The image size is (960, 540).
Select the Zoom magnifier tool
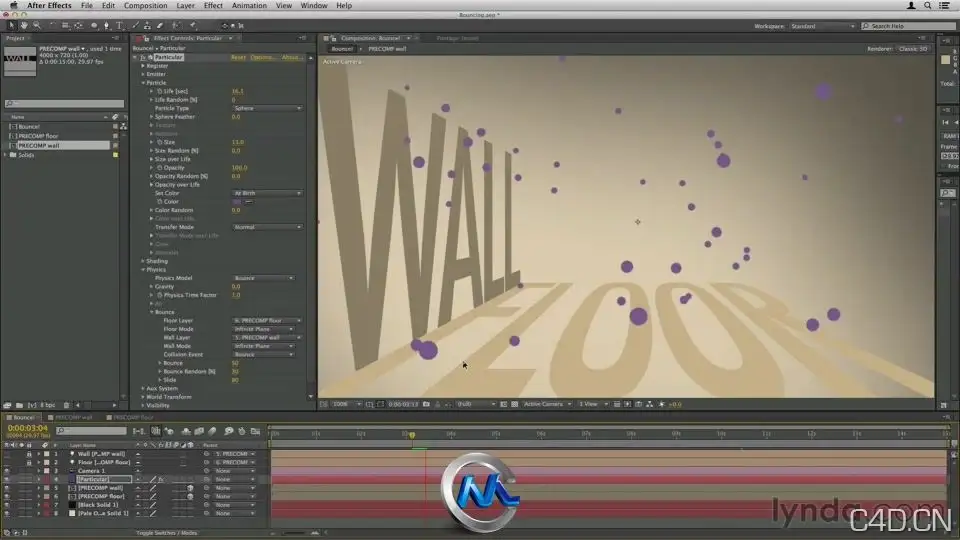coord(37,26)
